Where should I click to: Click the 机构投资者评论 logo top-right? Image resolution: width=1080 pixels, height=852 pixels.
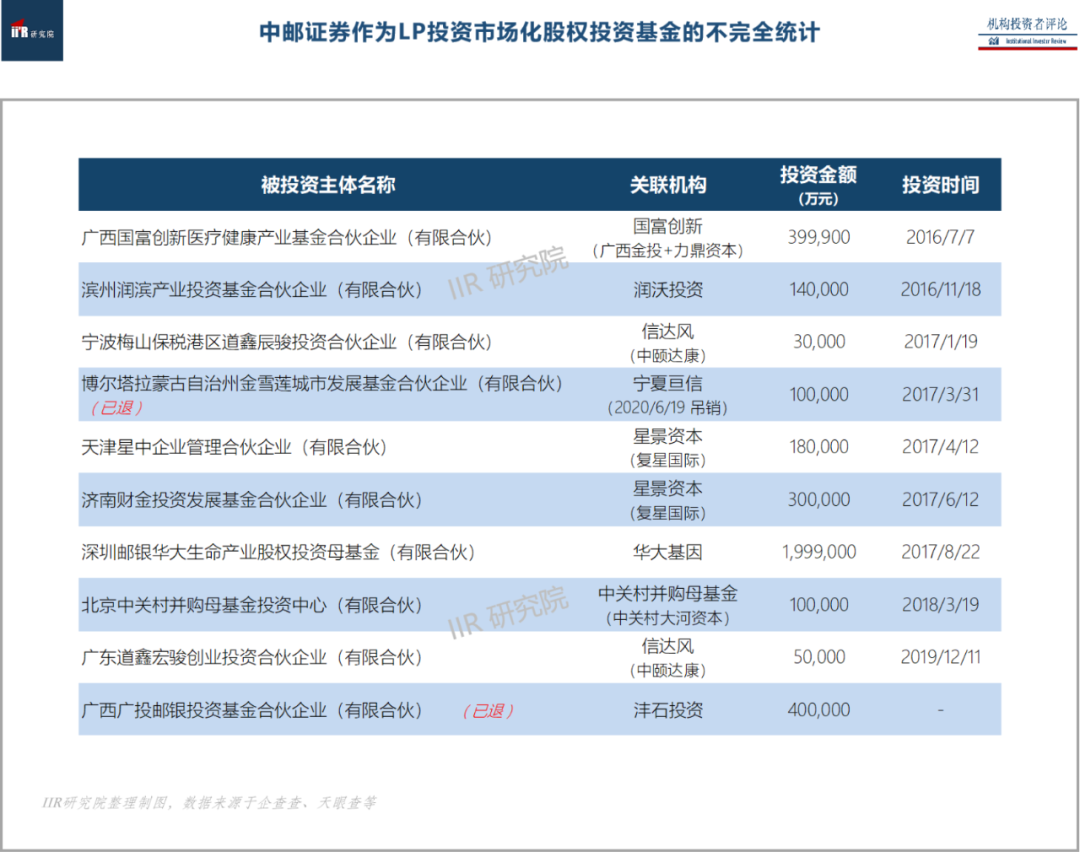[x=1027, y=33]
